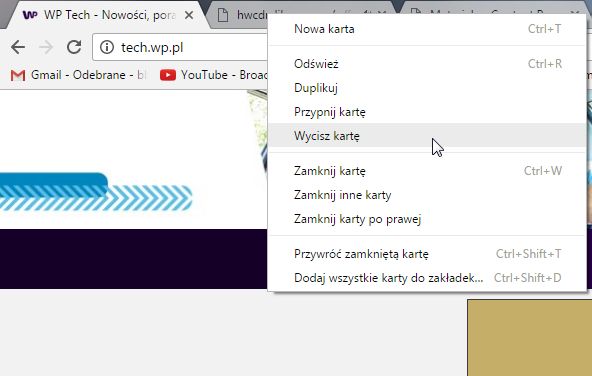Click the Gmail bookmark icon
Screen dimensions: 592x376
pos(18,75)
